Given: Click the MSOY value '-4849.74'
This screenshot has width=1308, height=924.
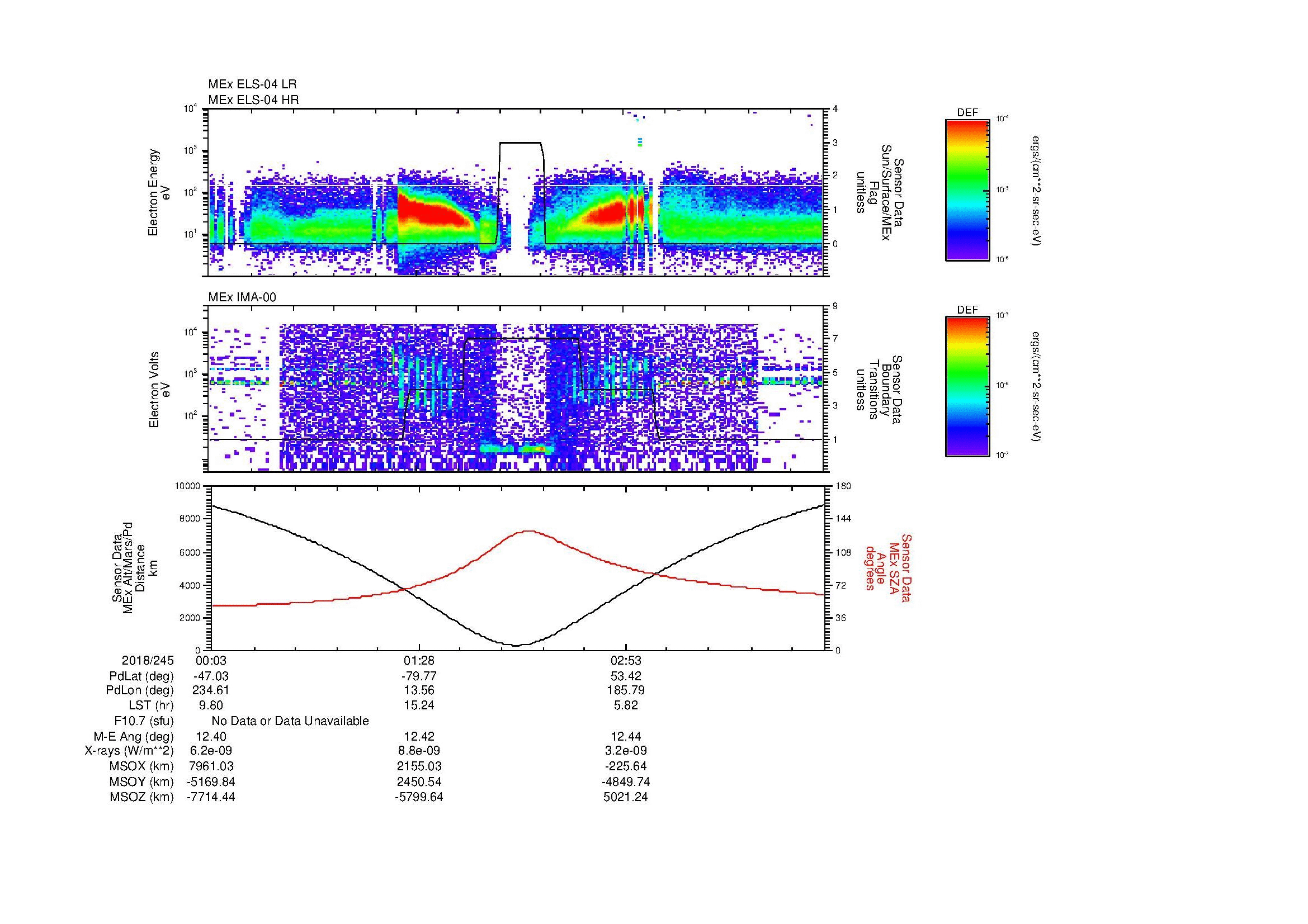Looking at the screenshot, I should click(x=626, y=781).
